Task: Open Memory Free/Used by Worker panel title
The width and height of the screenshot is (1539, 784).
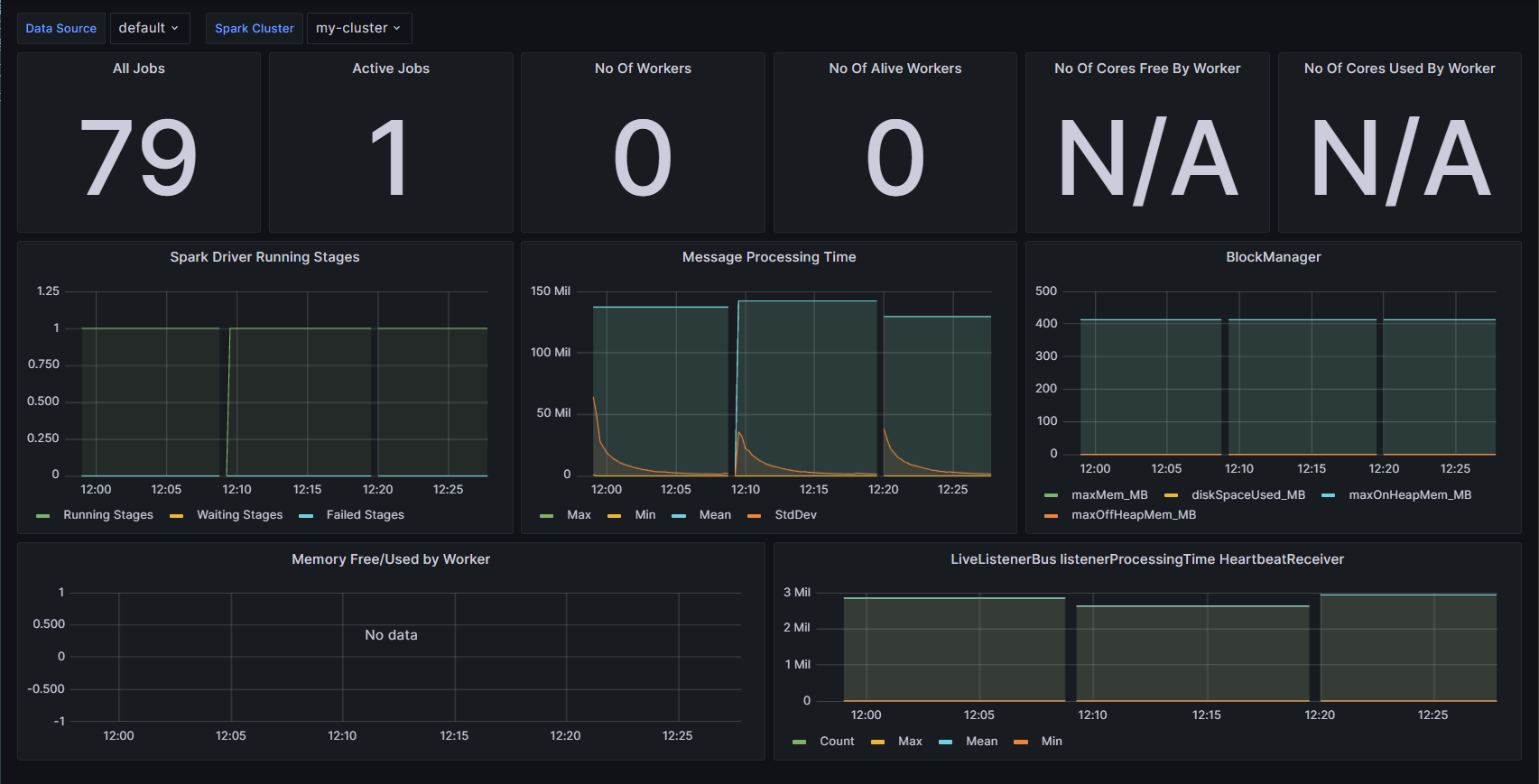Action: coord(391,559)
